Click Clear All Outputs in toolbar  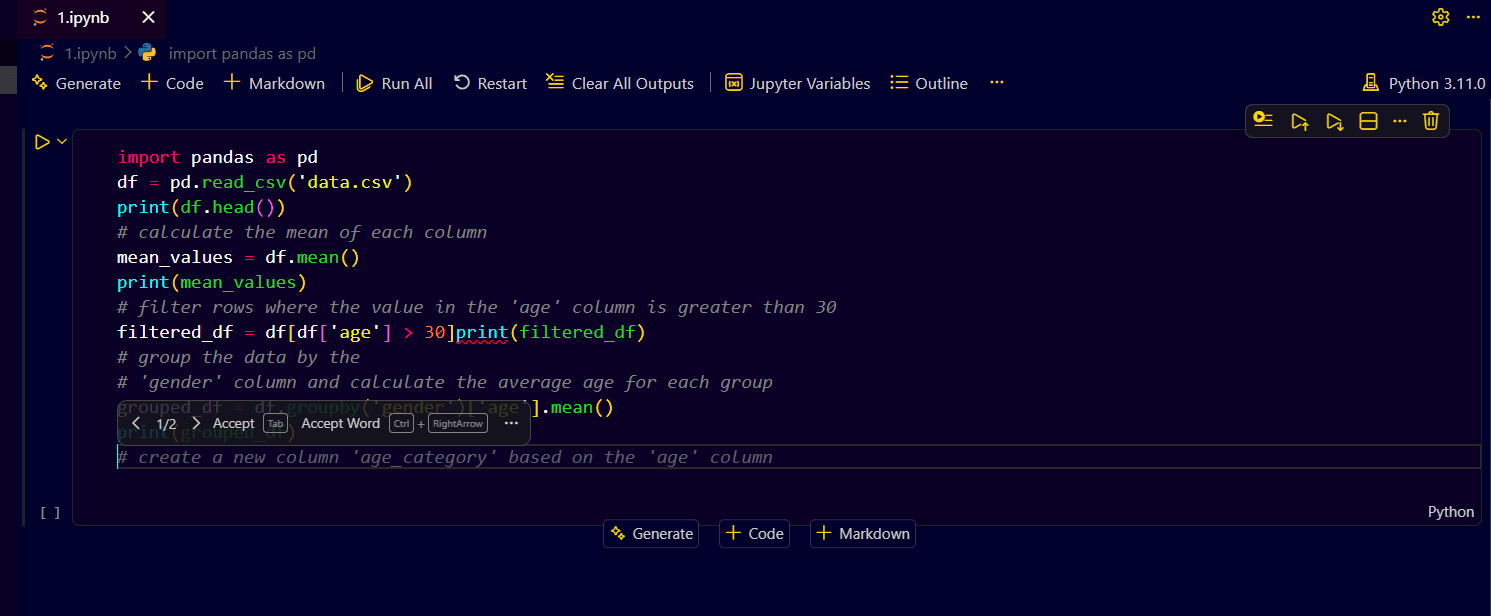point(620,83)
